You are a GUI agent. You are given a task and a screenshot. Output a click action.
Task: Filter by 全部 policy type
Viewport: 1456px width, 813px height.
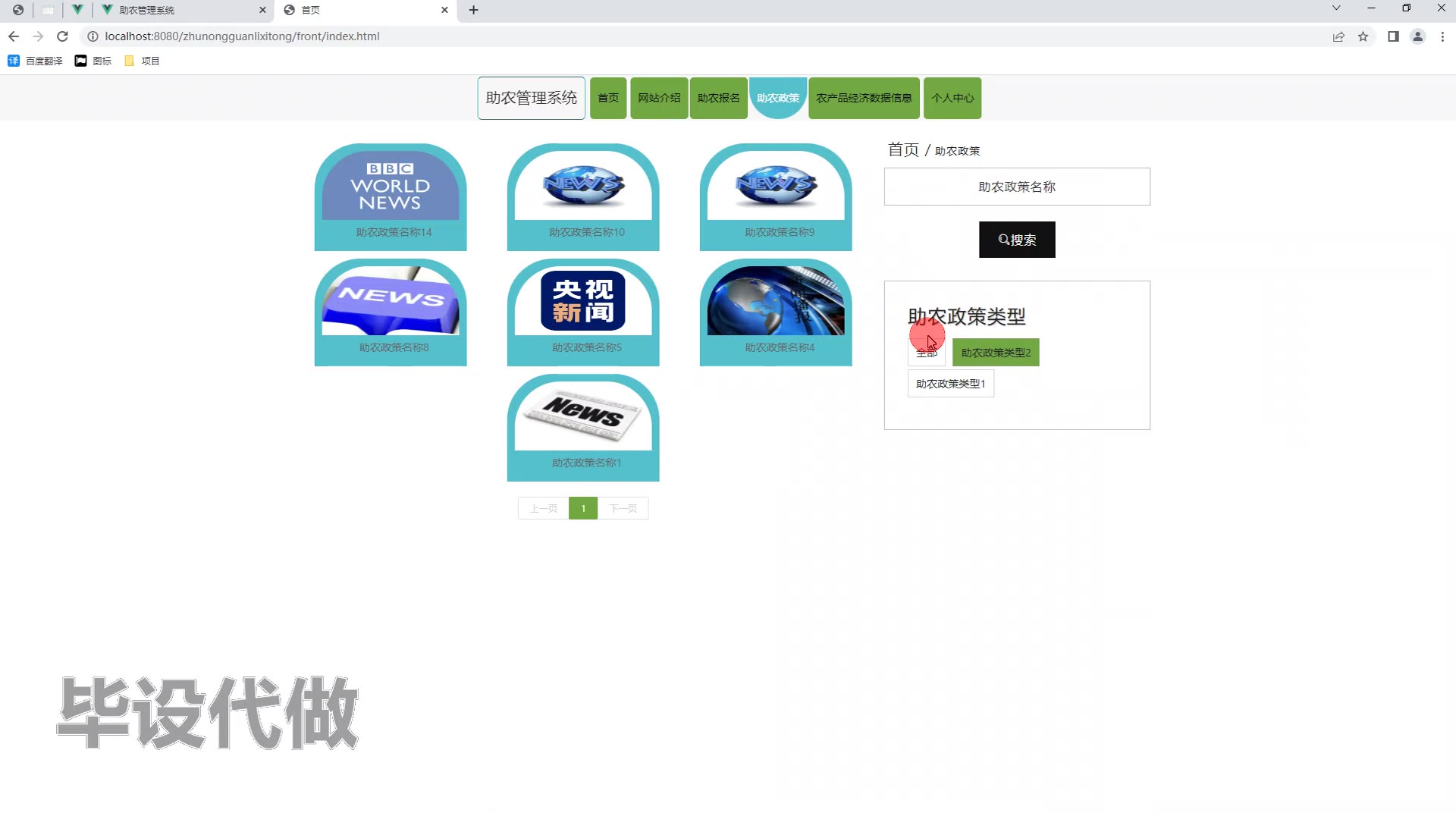[927, 353]
